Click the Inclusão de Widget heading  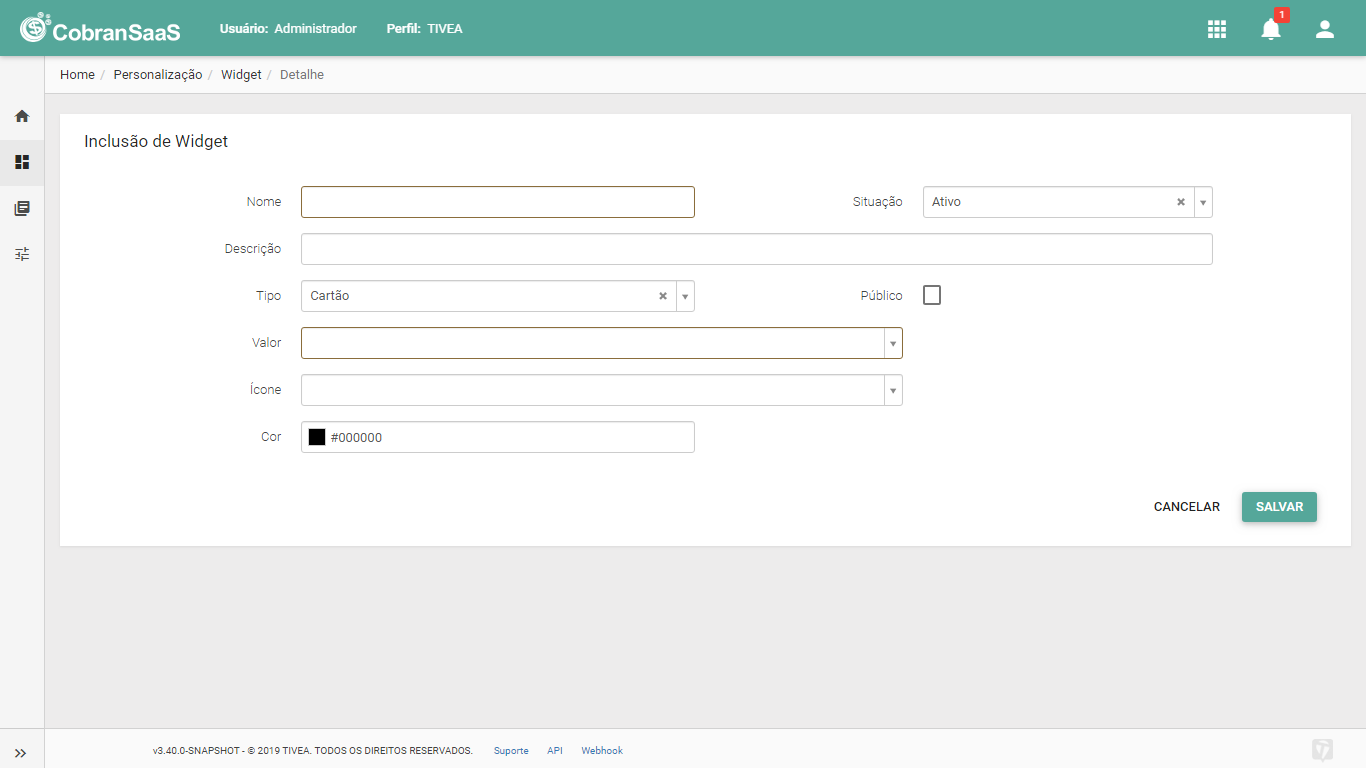[x=156, y=142]
